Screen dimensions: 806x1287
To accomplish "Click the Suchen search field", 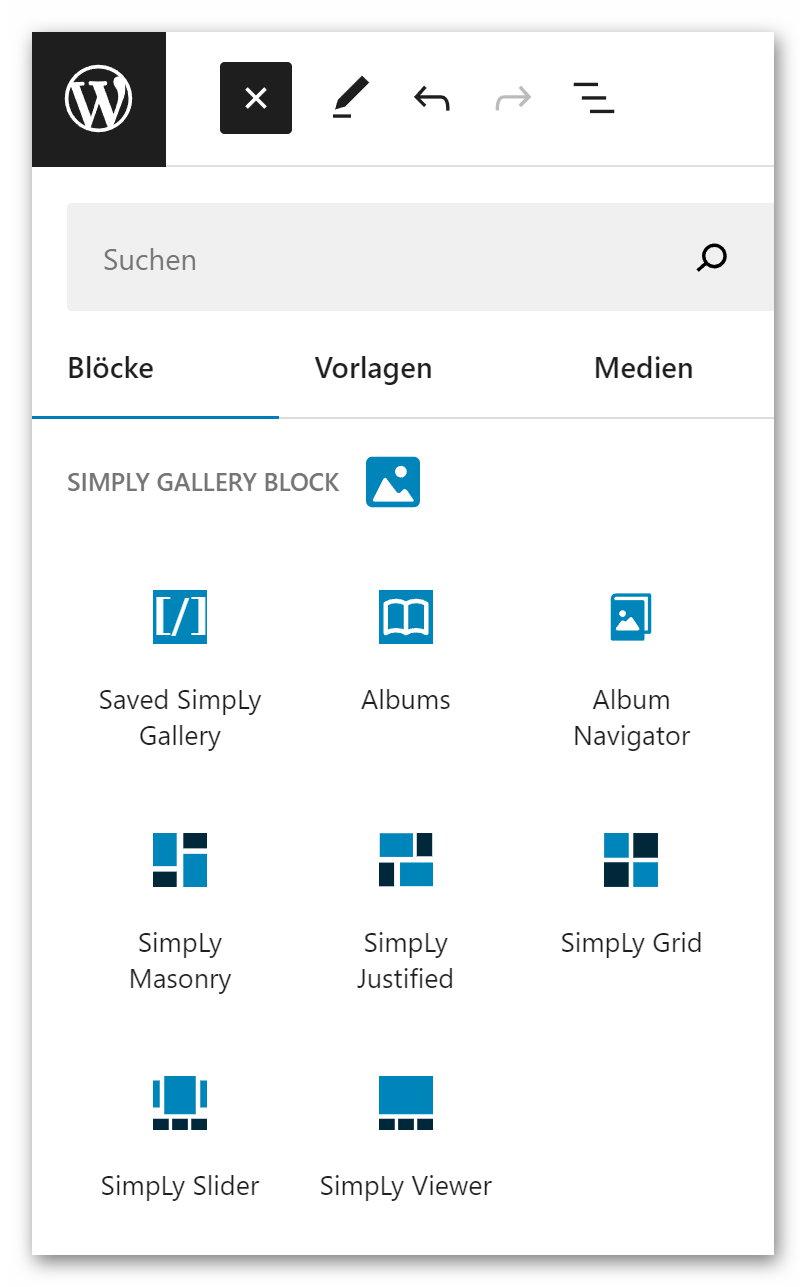I will 380,259.
